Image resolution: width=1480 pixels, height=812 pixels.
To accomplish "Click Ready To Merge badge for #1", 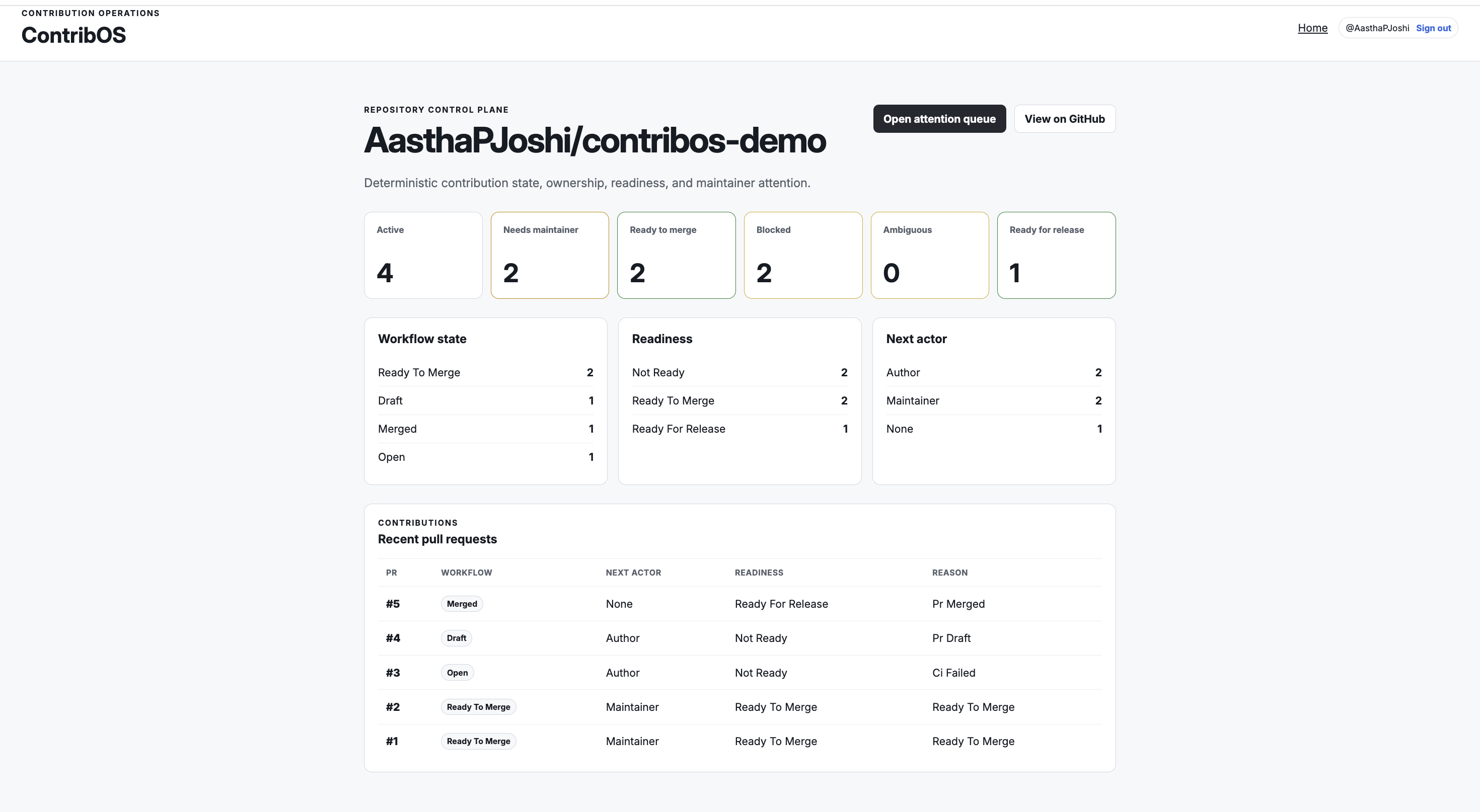I will (x=478, y=742).
